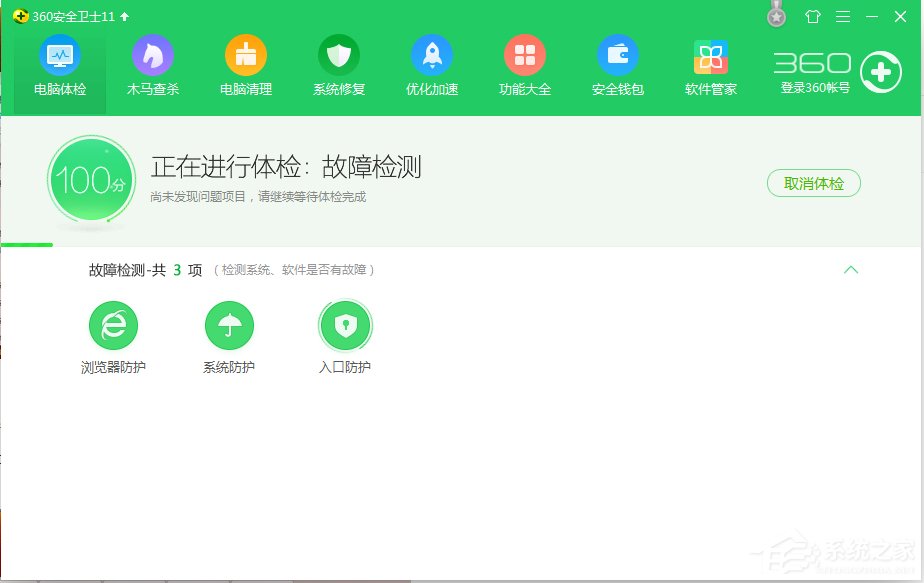Open 浏览器防护 browser protection settings
Screen dimensions: 924x583
point(114,335)
